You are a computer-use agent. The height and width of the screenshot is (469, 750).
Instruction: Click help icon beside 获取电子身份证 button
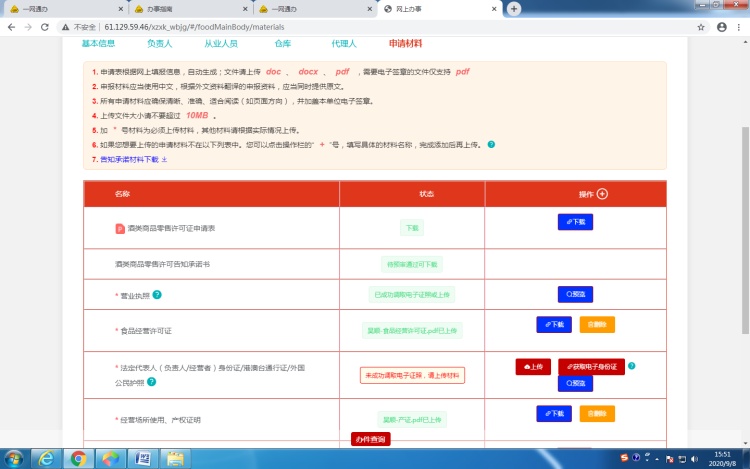(631, 366)
